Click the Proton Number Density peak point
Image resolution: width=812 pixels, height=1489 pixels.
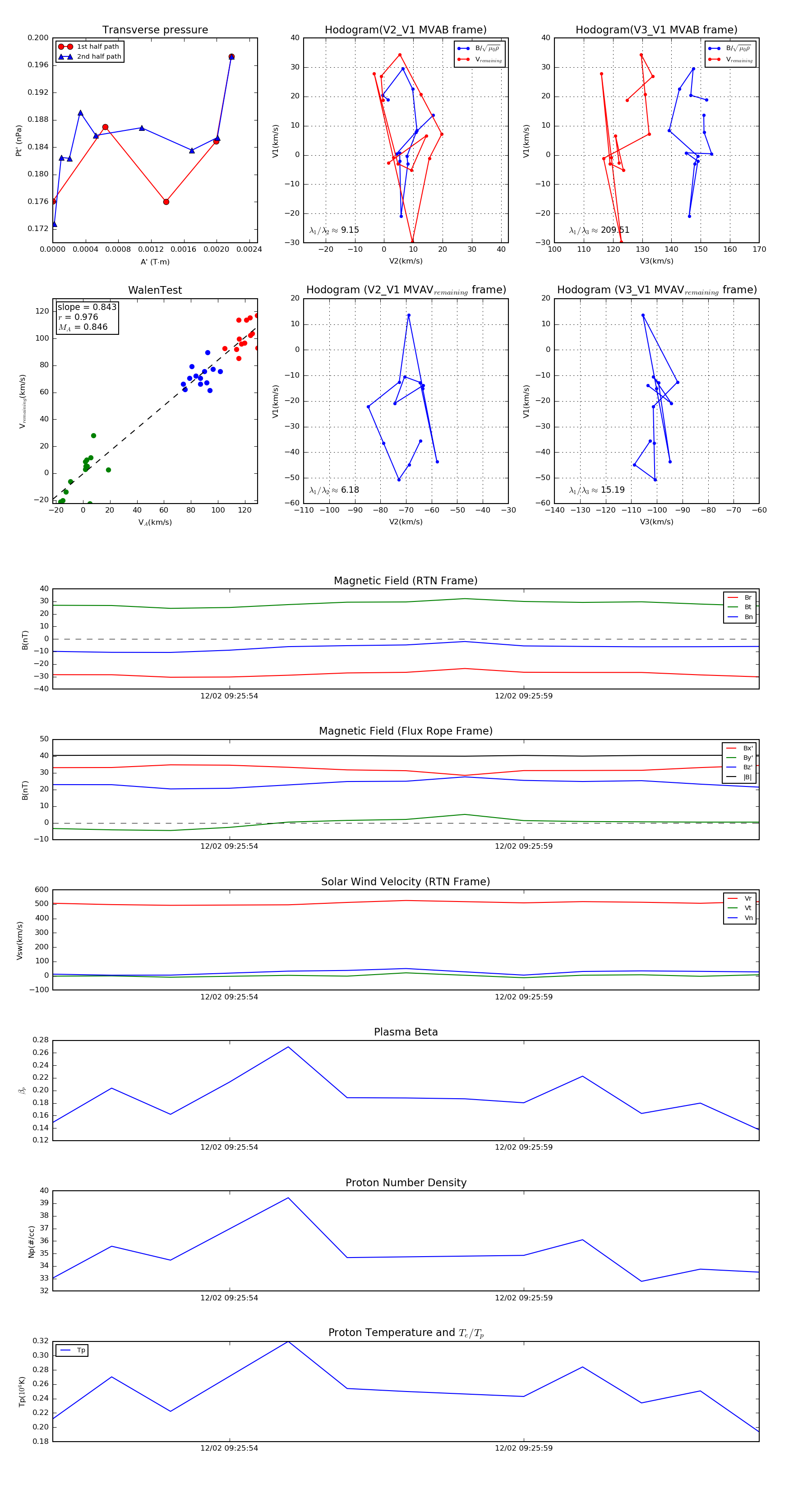click(x=288, y=1198)
